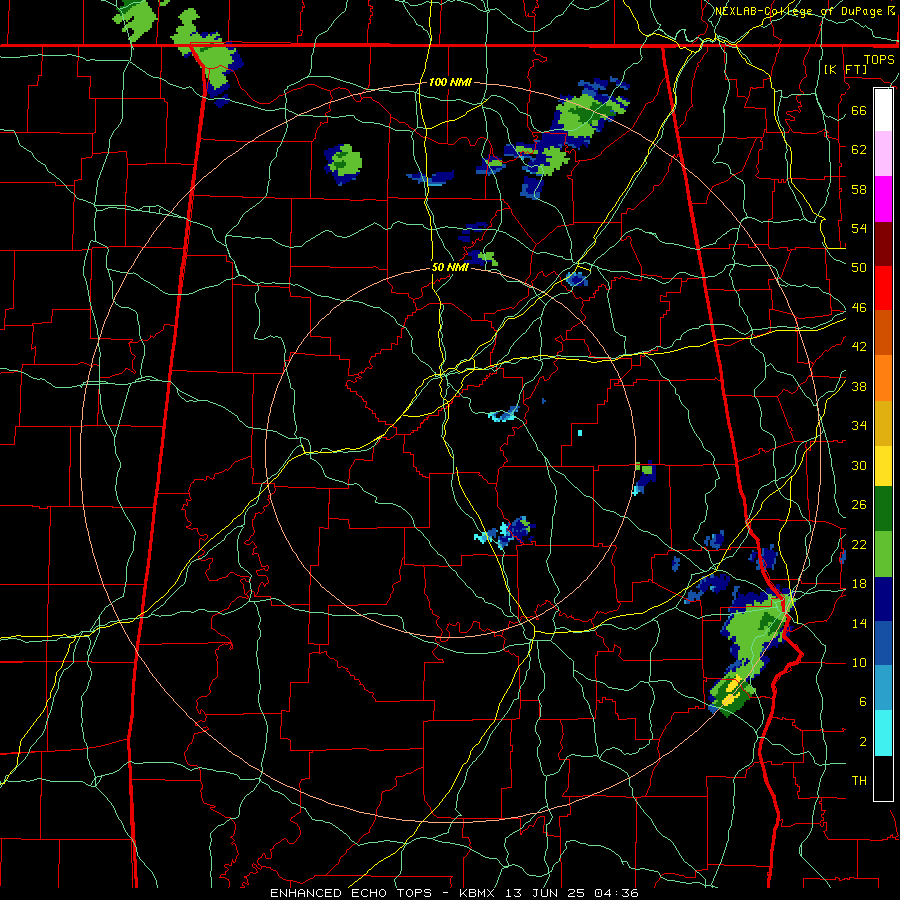Image resolution: width=900 pixels, height=900 pixels.
Task: Click the gold legend color block
Action: pos(883,423)
